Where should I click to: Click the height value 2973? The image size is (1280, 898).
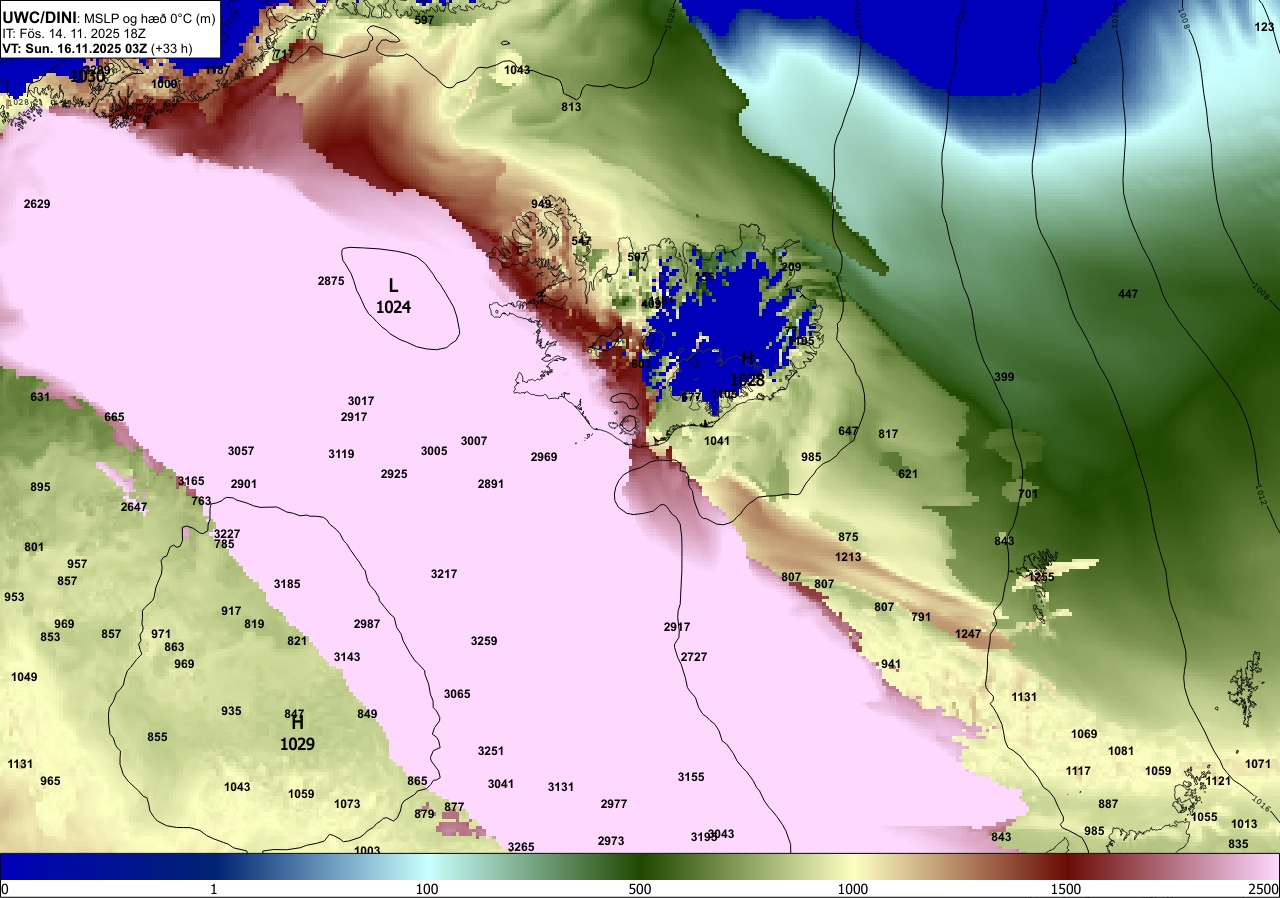pos(611,841)
